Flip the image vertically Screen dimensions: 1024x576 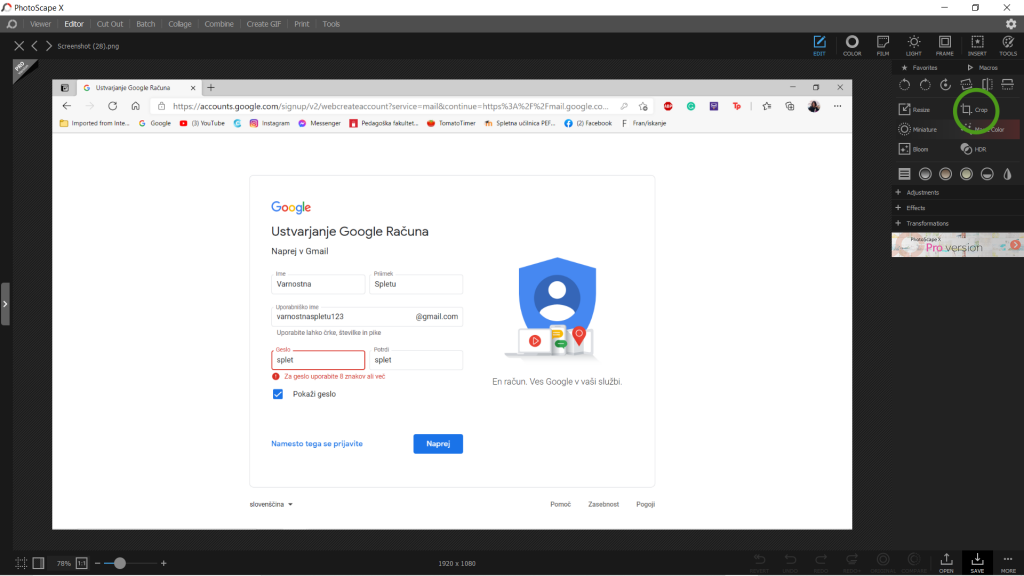click(1008, 84)
